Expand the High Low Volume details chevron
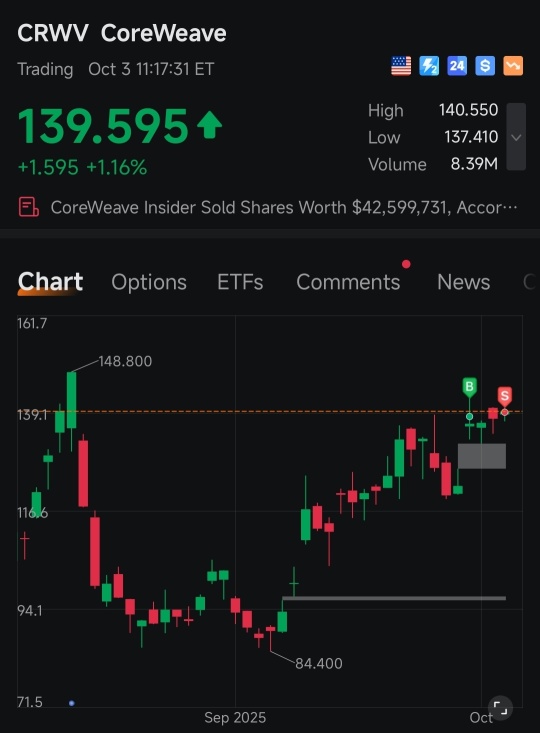Viewport: 540px width, 733px height. pos(516,137)
